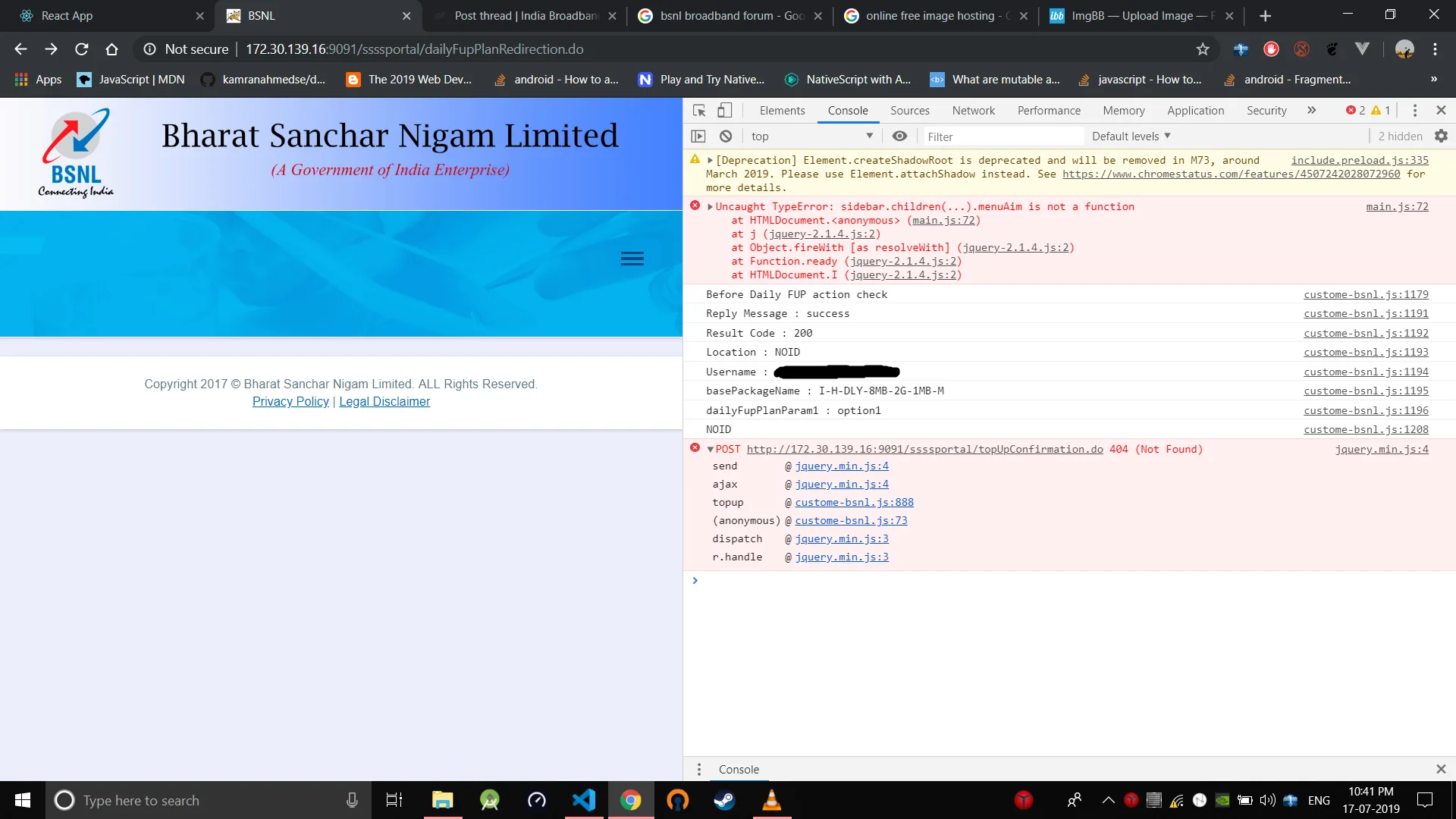The width and height of the screenshot is (1456, 819).
Task: Toggle the device toolbar icon
Action: point(725,111)
